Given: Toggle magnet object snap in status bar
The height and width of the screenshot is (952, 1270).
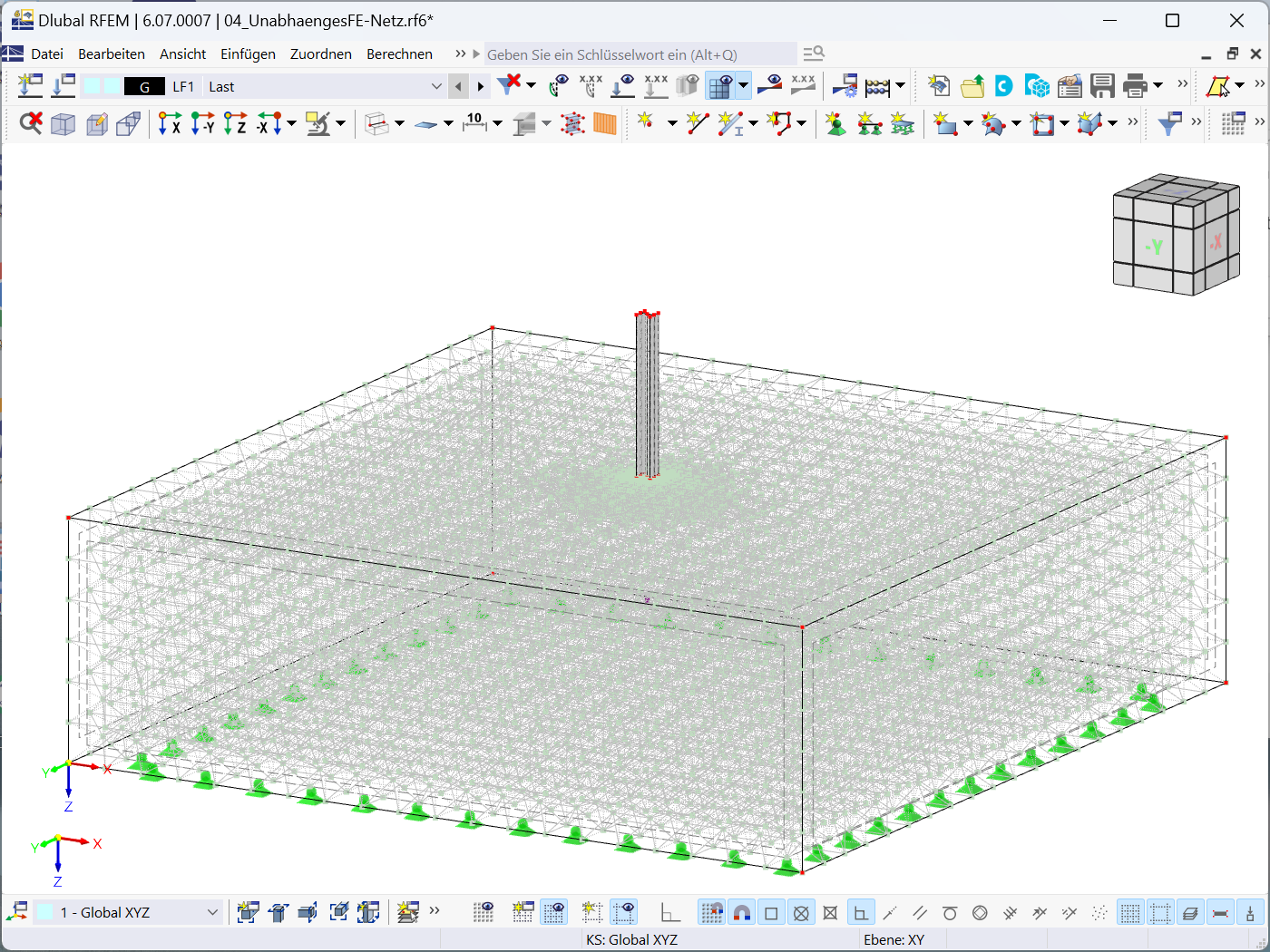Looking at the screenshot, I should pyautogui.click(x=742, y=913).
